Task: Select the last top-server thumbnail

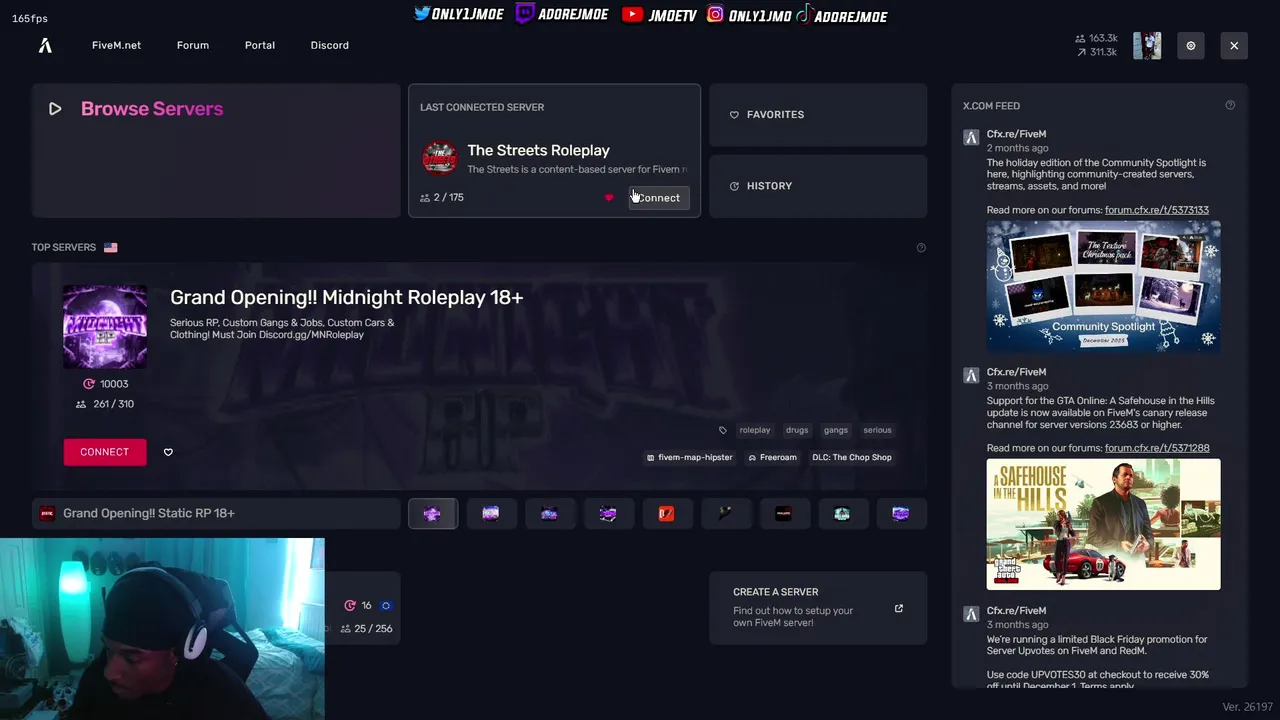Action: [x=901, y=514]
